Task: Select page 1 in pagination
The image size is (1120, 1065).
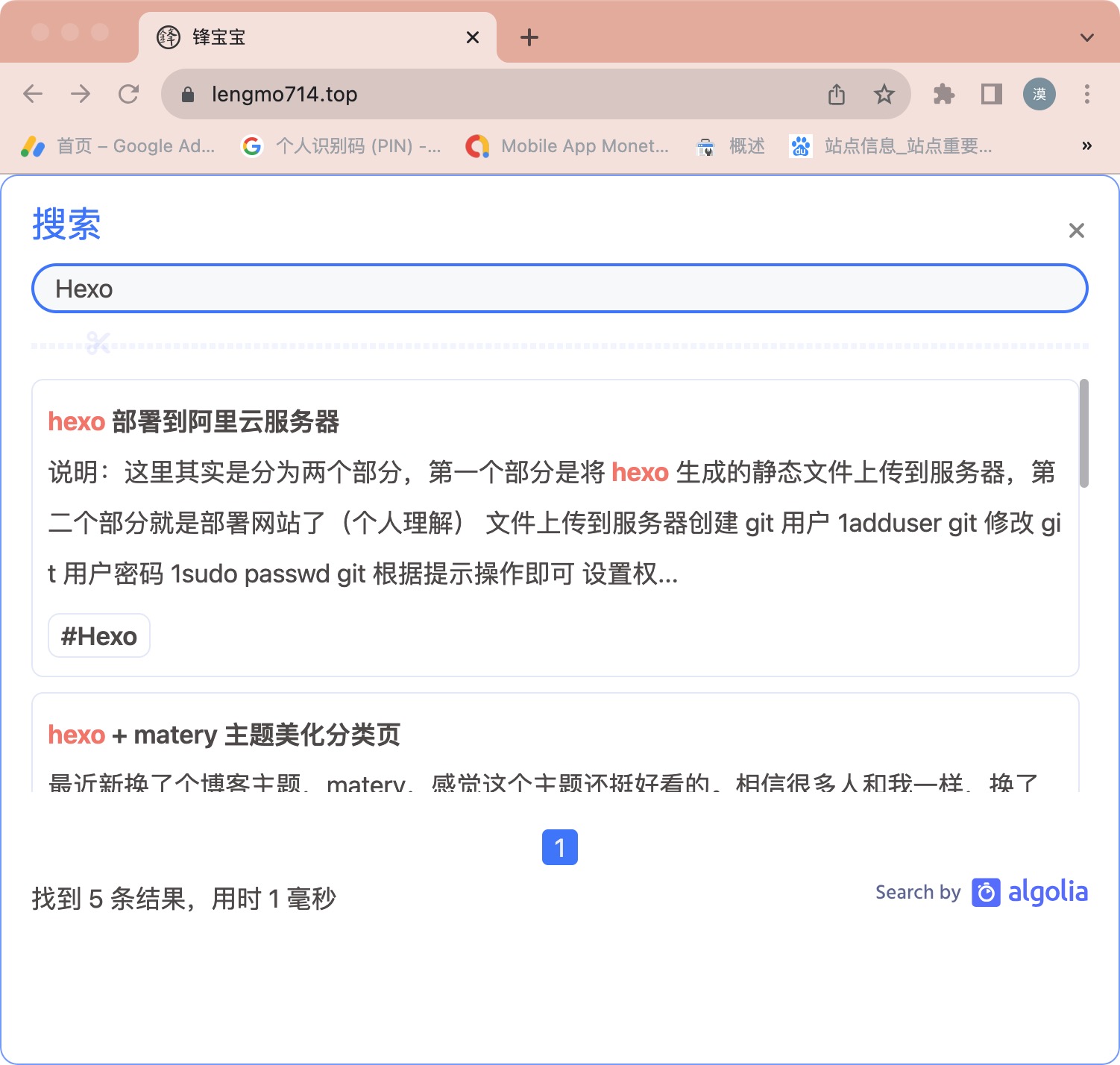Action: tap(560, 846)
